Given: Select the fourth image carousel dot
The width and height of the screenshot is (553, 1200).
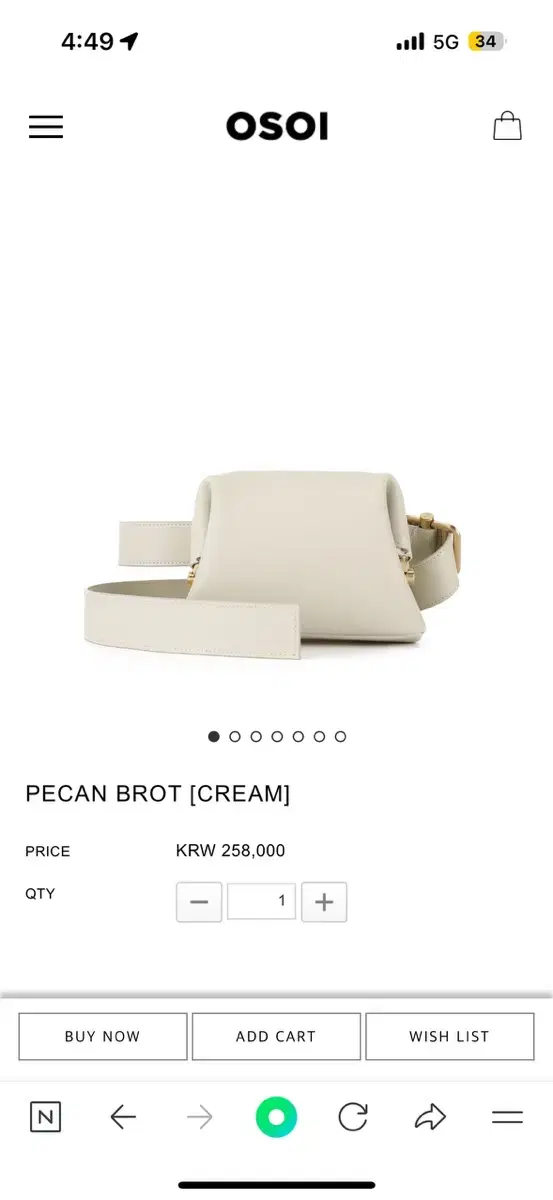Looking at the screenshot, I should 277,736.
